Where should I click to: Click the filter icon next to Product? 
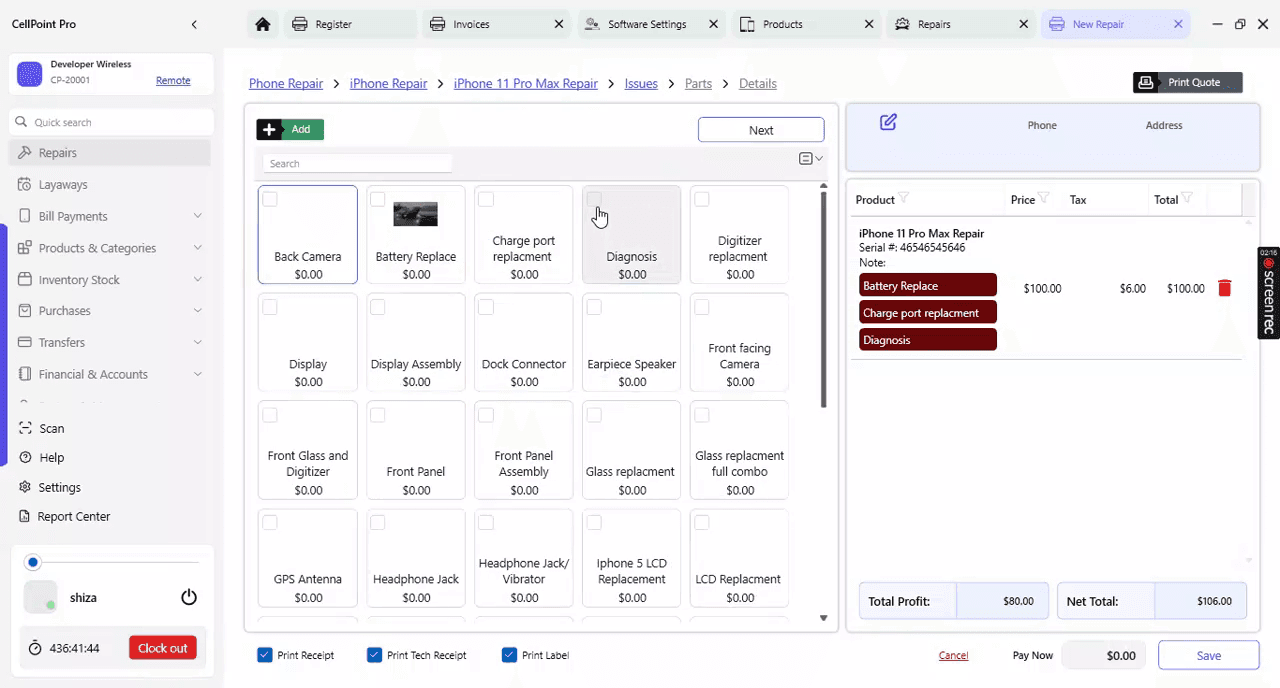point(903,198)
